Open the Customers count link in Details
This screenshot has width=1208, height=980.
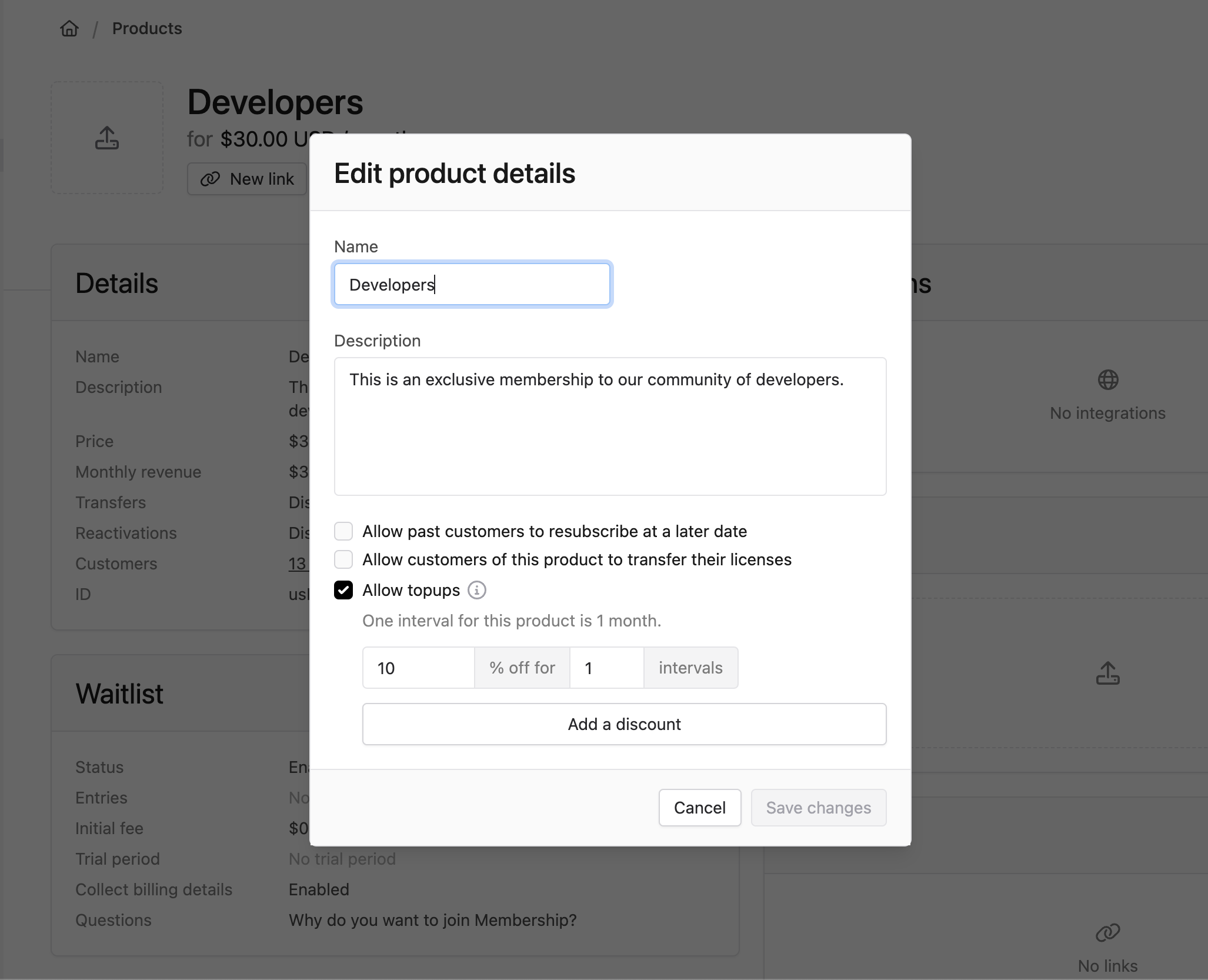[298, 564]
